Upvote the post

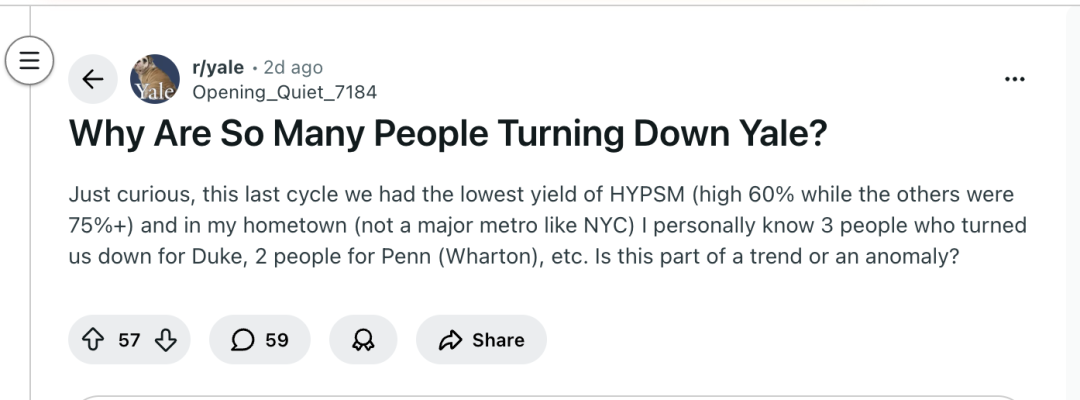click(94, 340)
